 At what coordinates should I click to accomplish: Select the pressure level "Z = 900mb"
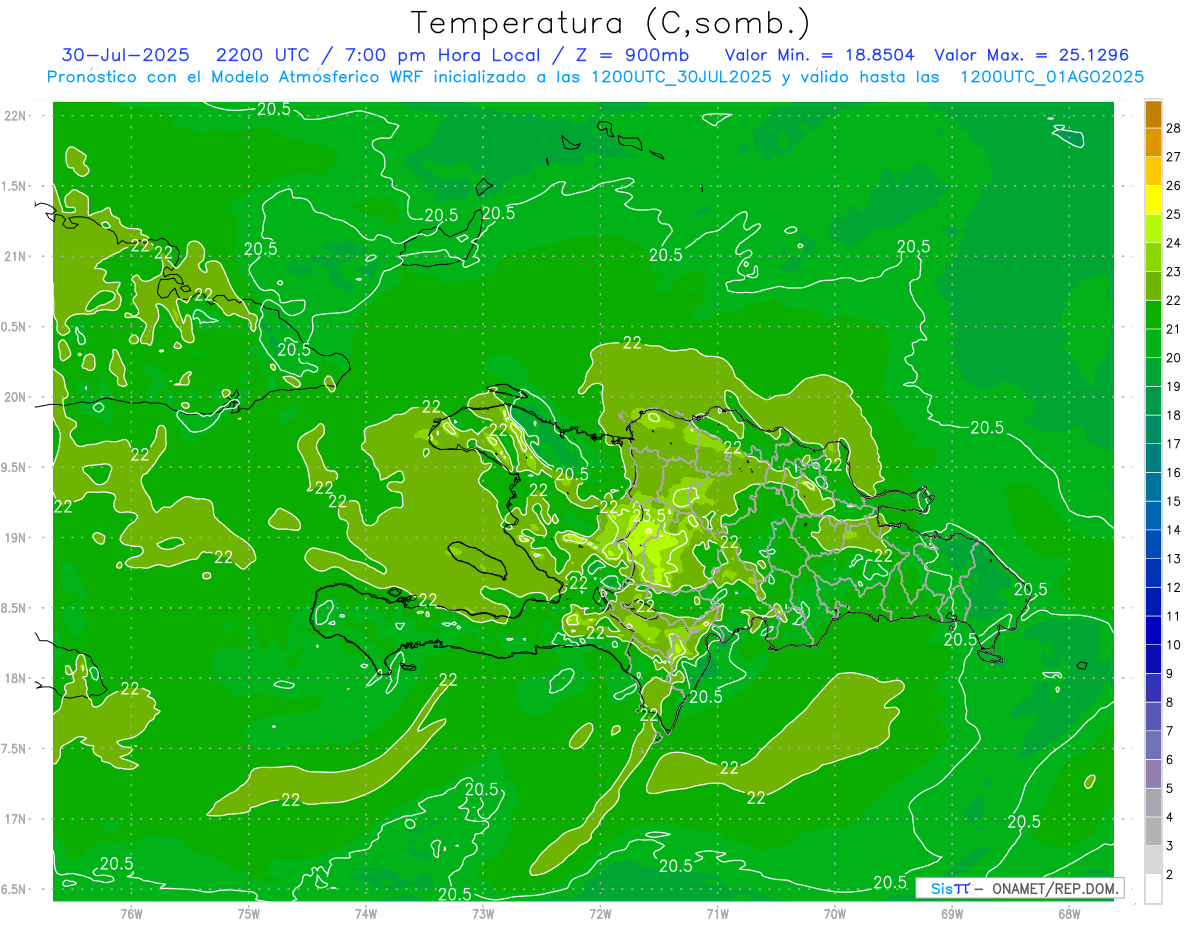(634, 55)
